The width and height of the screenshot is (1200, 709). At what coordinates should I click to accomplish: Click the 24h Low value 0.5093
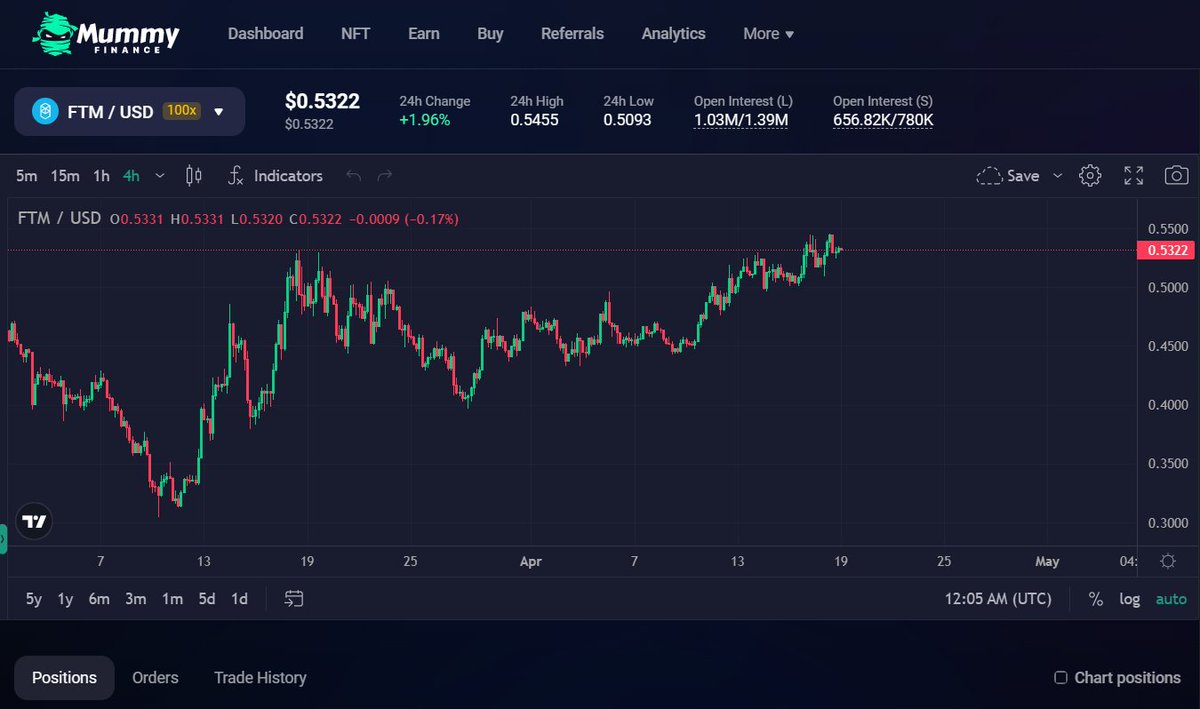pos(627,120)
